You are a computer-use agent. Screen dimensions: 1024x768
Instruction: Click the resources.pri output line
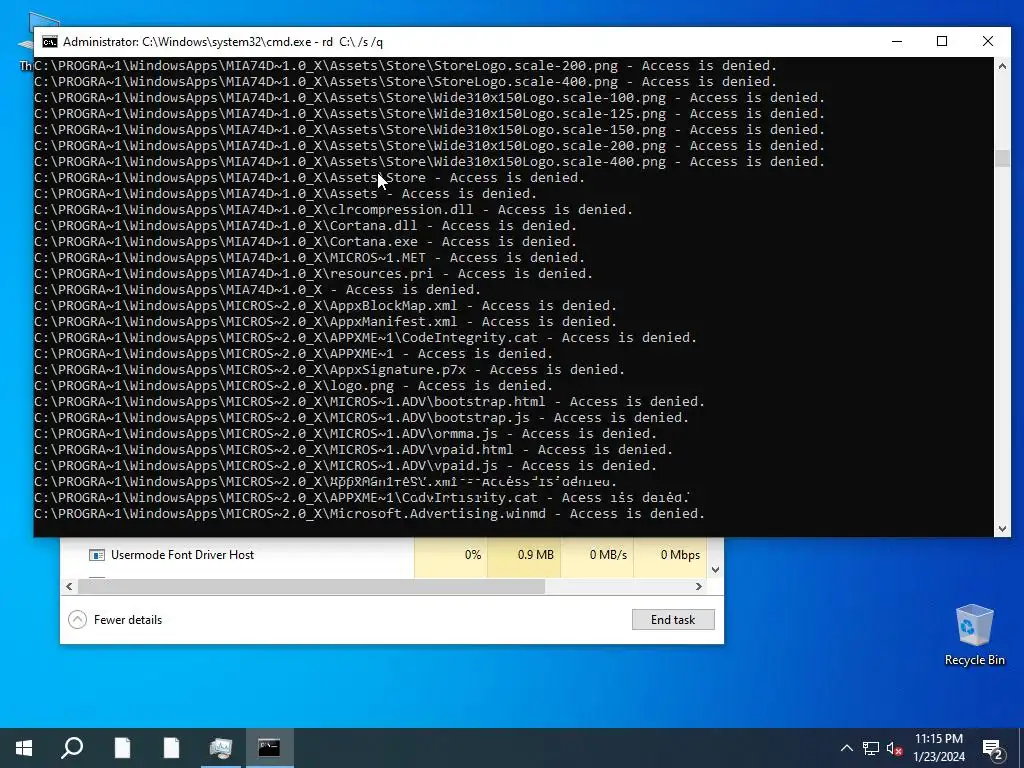pyautogui.click(x=313, y=274)
